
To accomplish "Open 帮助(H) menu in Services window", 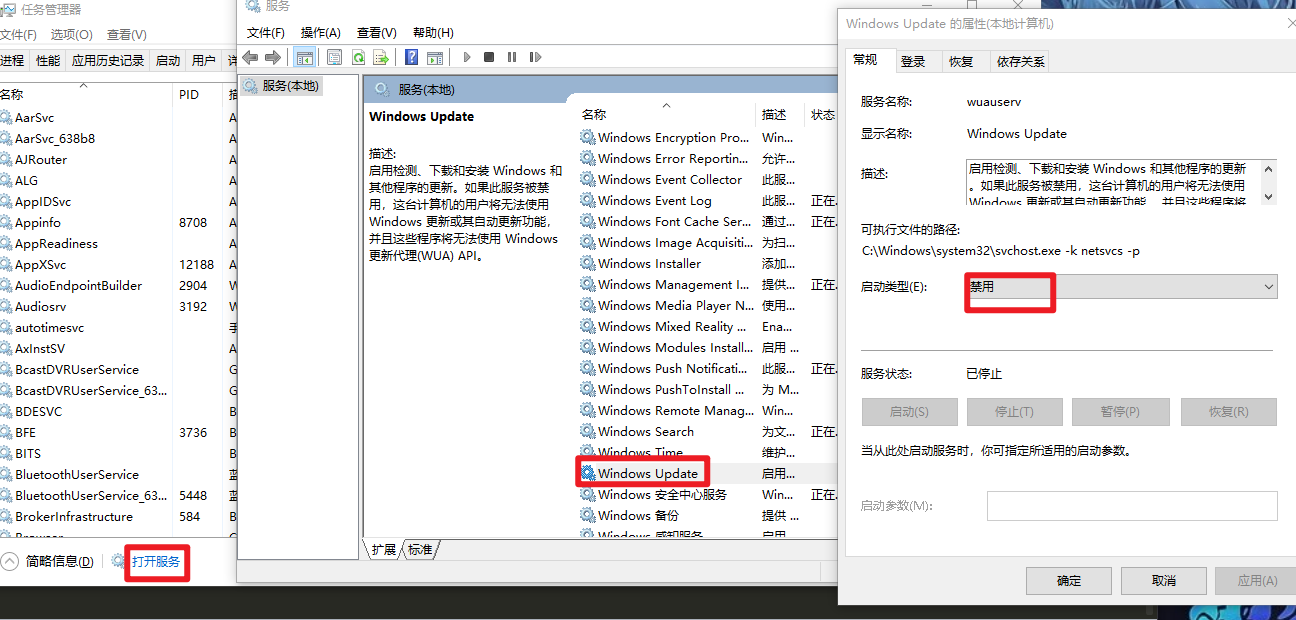I will tap(433, 33).
